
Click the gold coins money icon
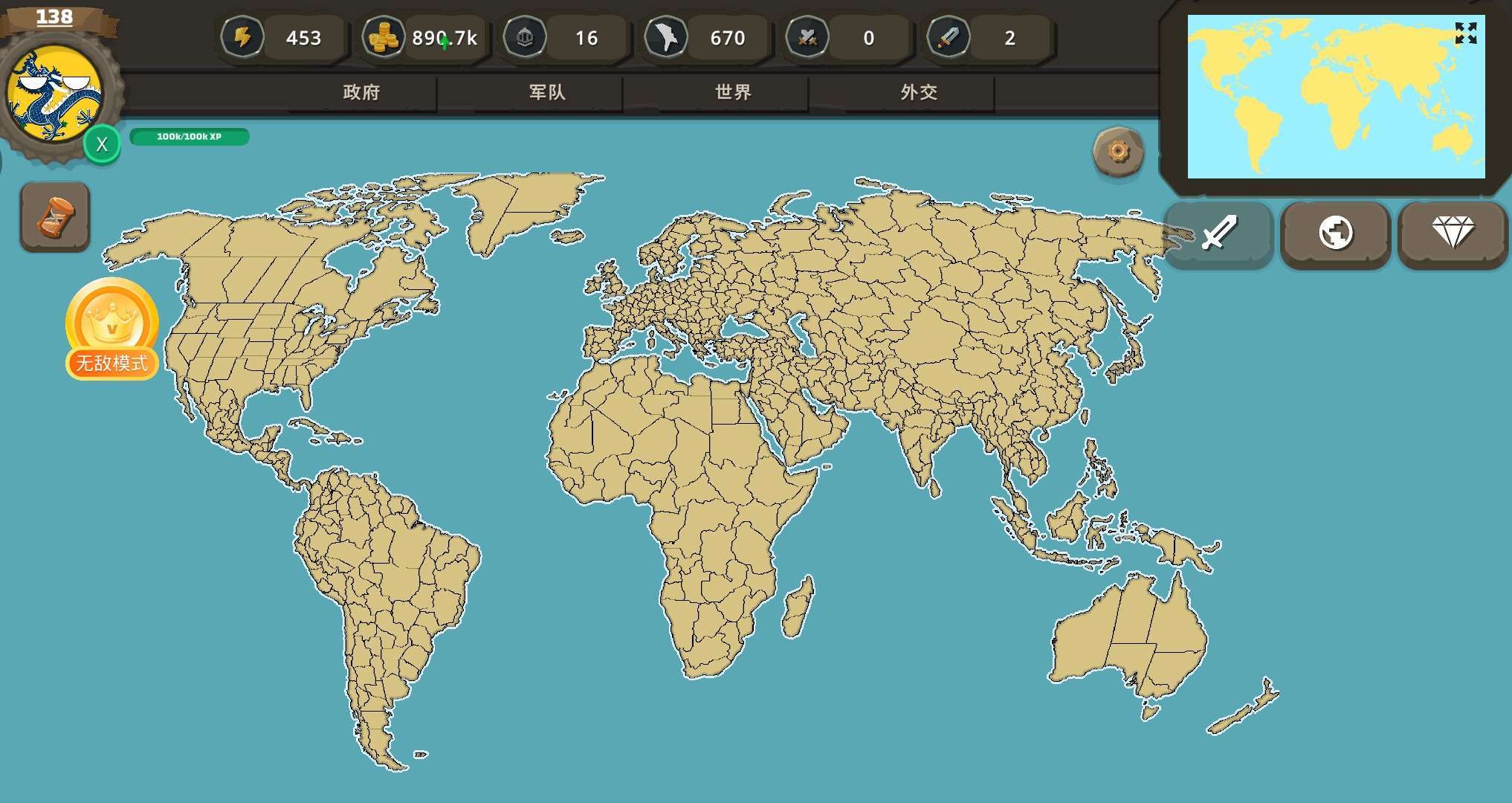[384, 37]
